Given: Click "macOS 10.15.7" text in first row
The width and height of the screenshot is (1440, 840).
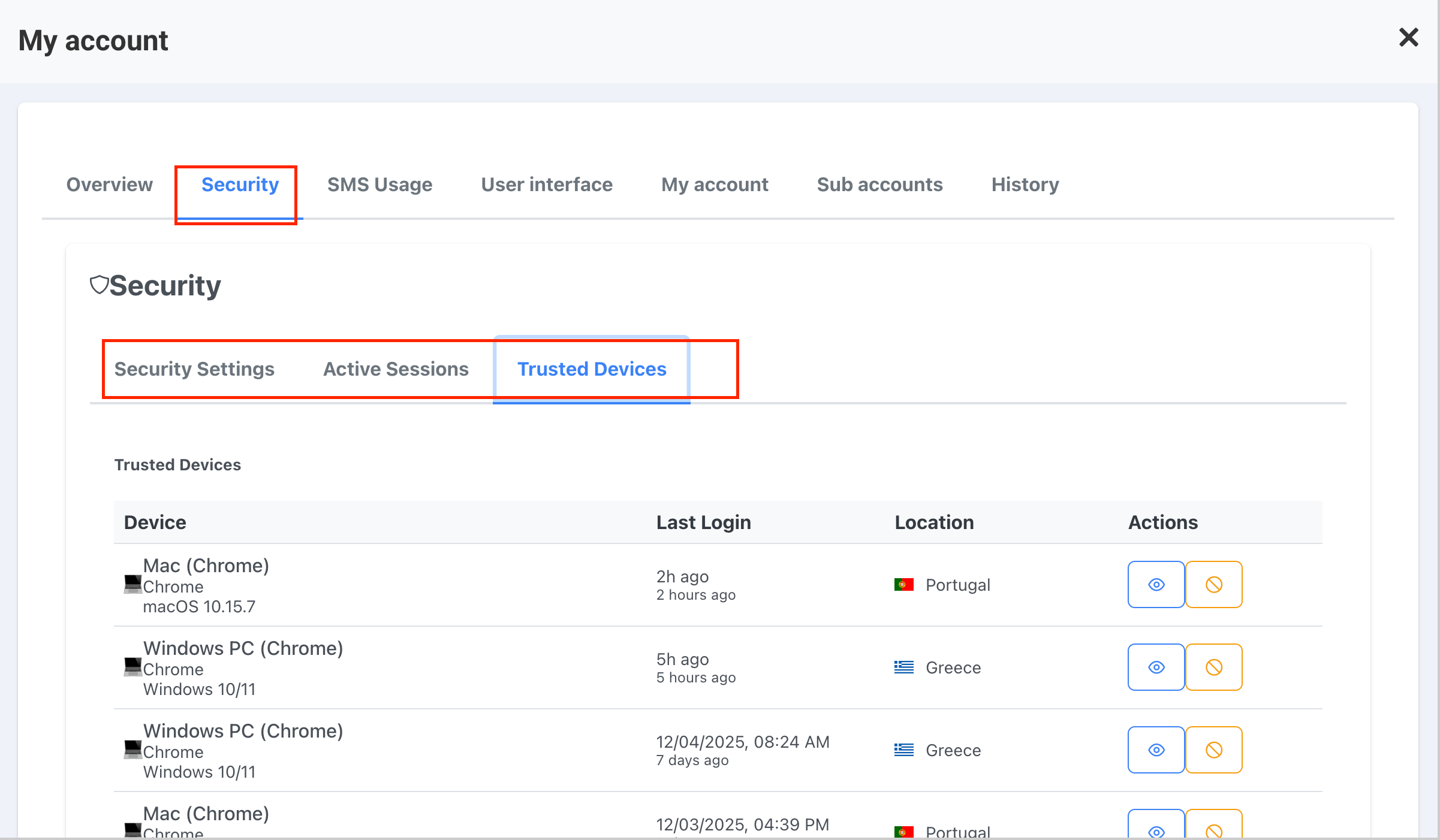Looking at the screenshot, I should click(199, 607).
